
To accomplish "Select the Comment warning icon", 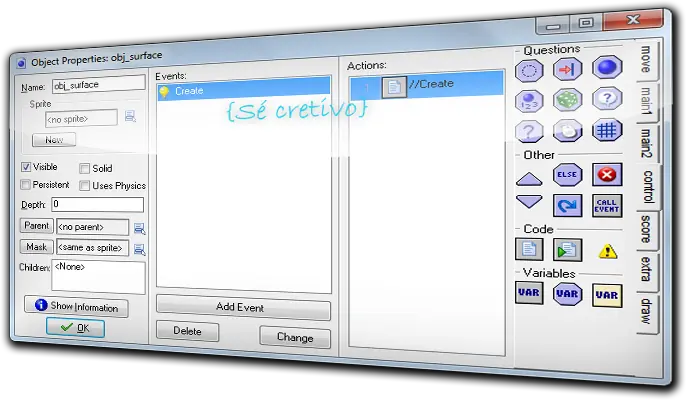I will tap(608, 251).
